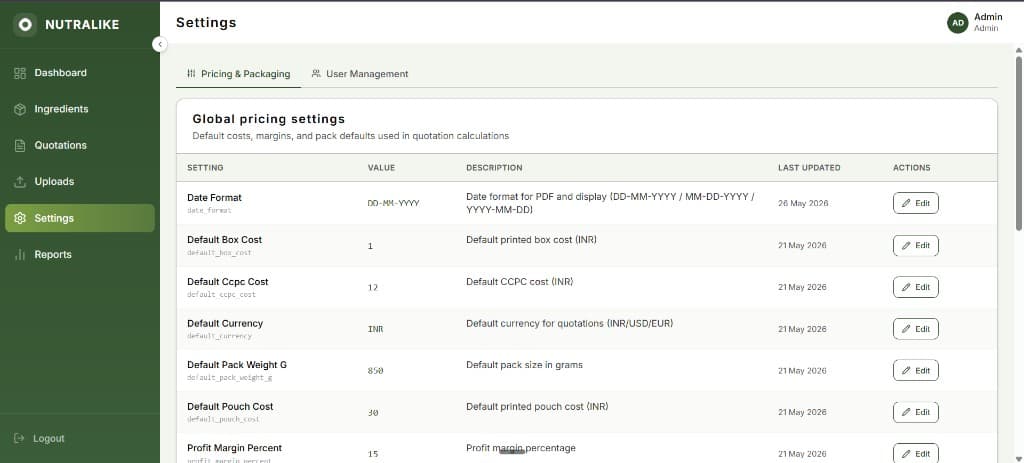1024x463 pixels.
Task: Open the Reports section
Action: pyautogui.click(x=80, y=255)
